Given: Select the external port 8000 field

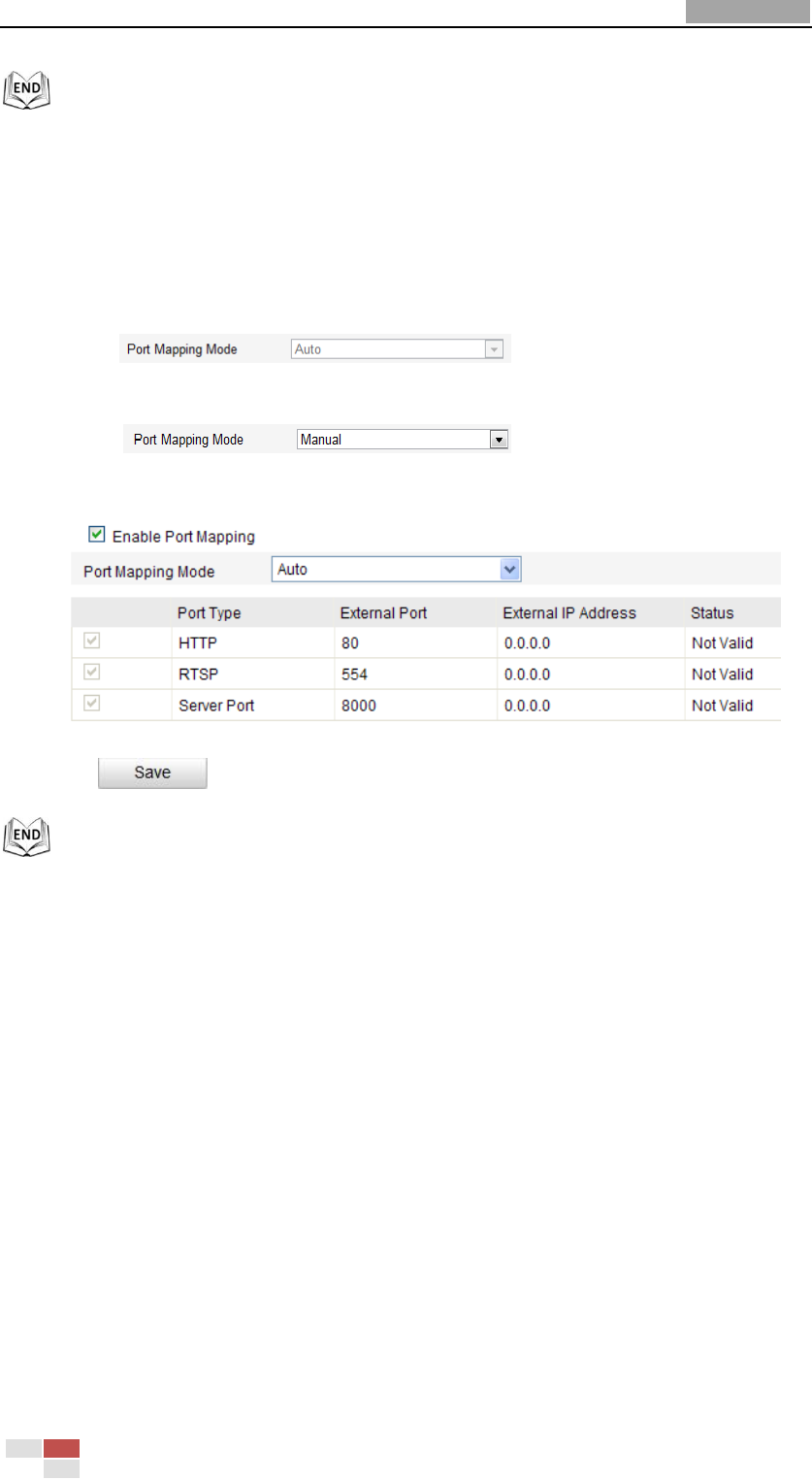Looking at the screenshot, I should [x=415, y=706].
